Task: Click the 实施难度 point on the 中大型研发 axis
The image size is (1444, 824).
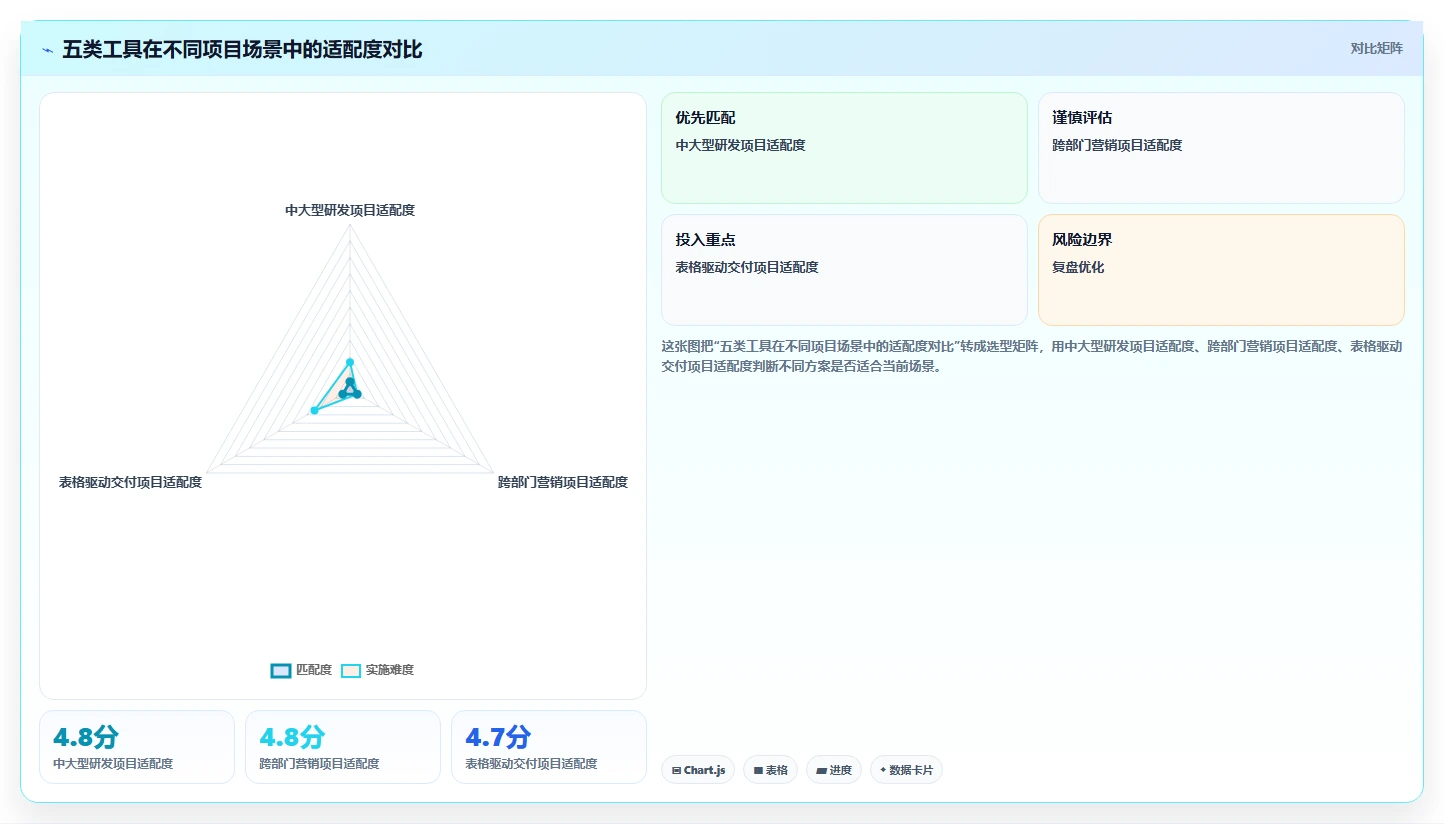Action: pyautogui.click(x=350, y=362)
